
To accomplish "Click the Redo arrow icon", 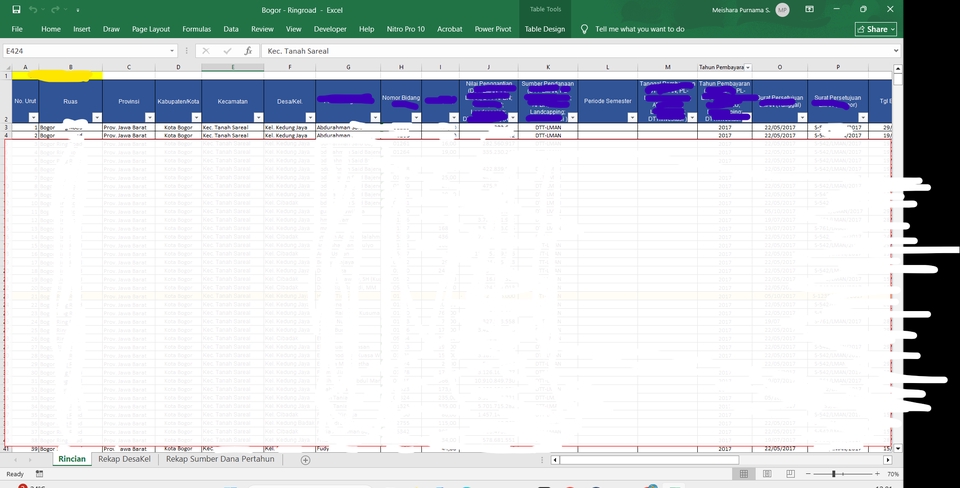I will [x=56, y=10].
